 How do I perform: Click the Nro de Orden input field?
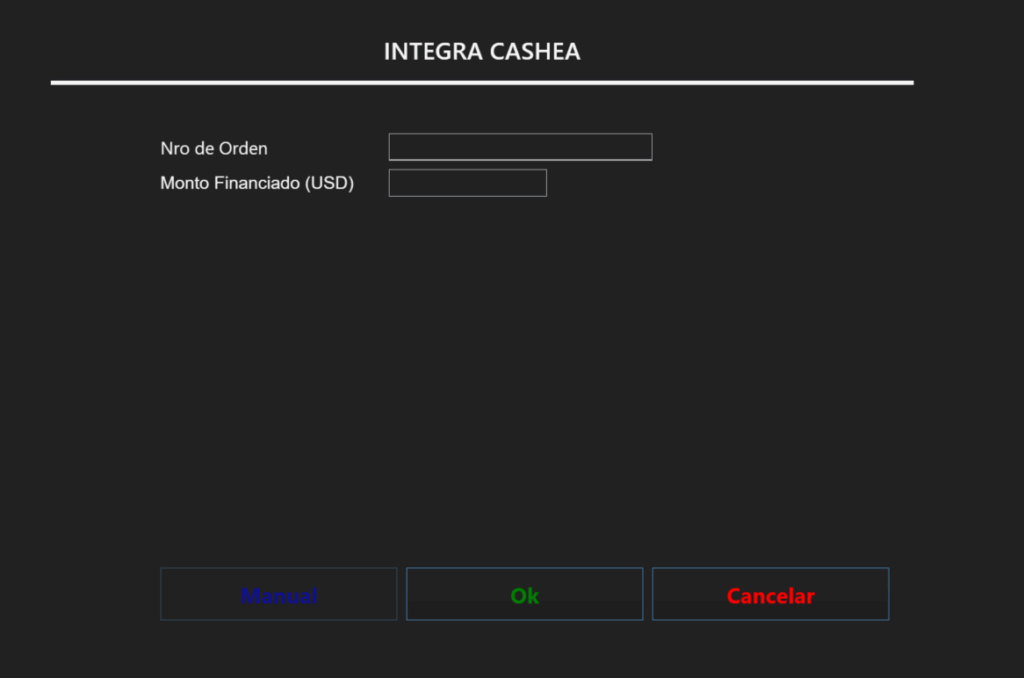tap(520, 147)
